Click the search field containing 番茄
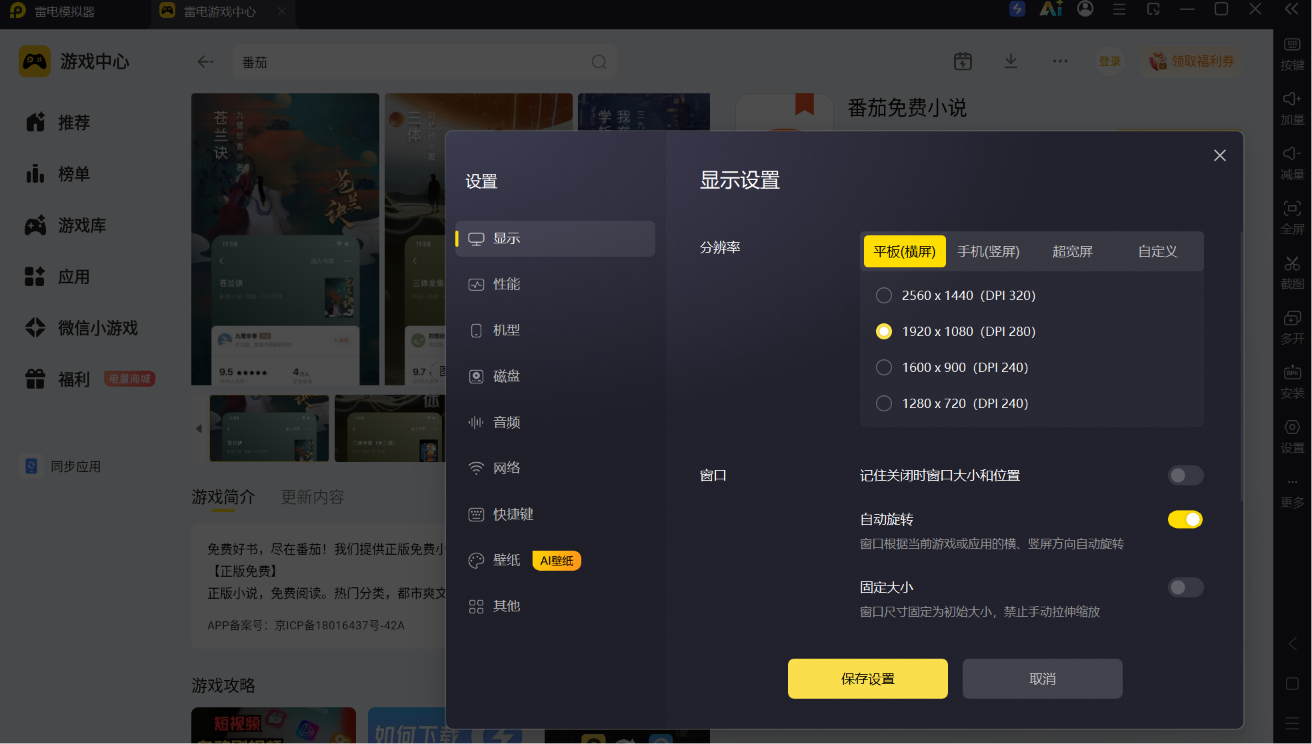Viewport: 1312px width, 744px height. pos(425,62)
